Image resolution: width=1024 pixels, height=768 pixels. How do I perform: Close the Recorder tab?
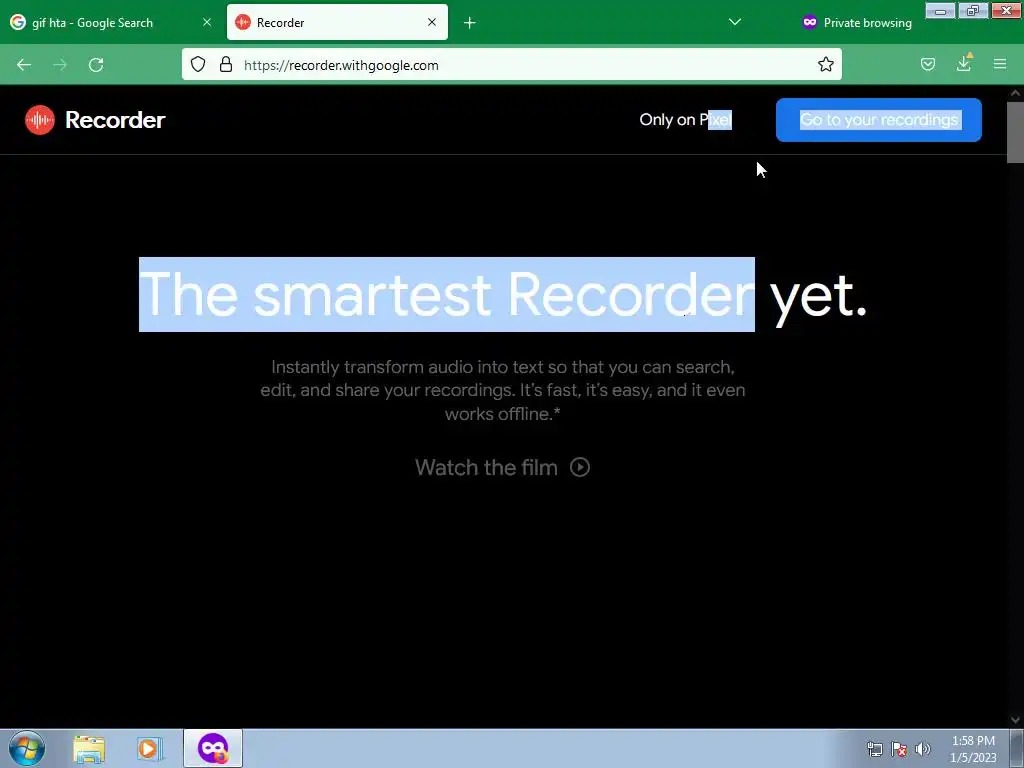pos(432,22)
